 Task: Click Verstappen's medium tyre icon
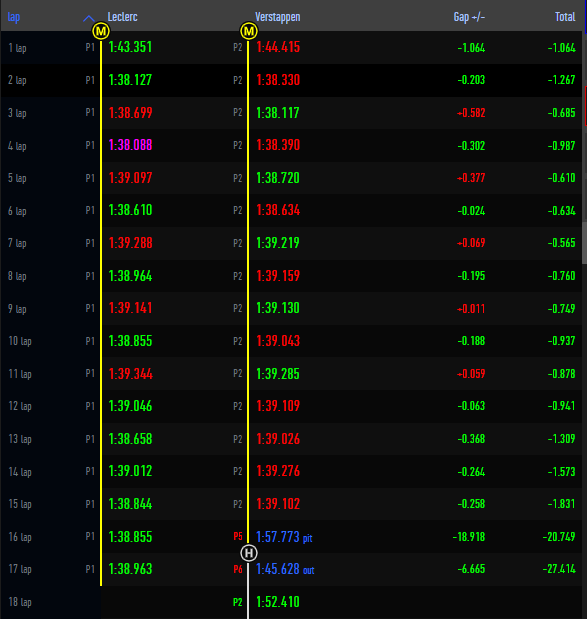[x=249, y=31]
